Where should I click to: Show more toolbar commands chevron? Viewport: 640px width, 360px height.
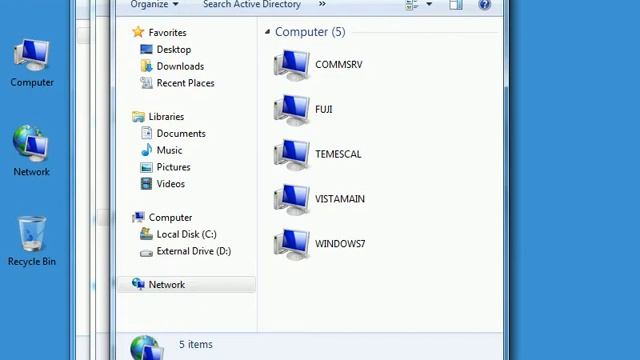[x=322, y=4]
